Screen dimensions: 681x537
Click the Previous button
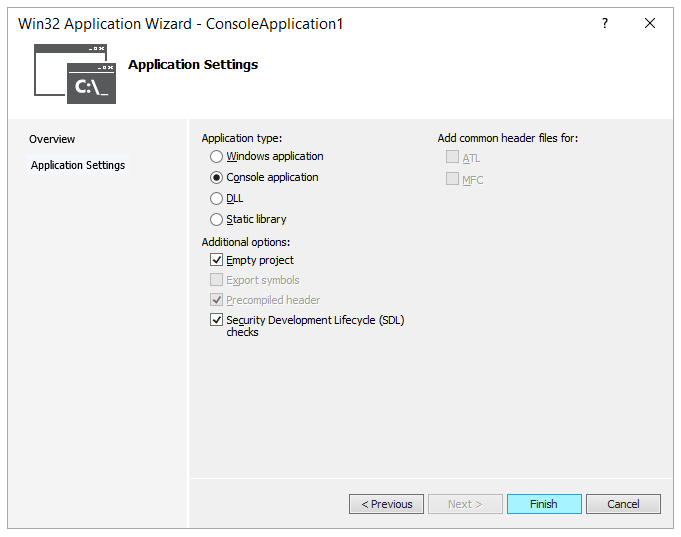coord(387,504)
